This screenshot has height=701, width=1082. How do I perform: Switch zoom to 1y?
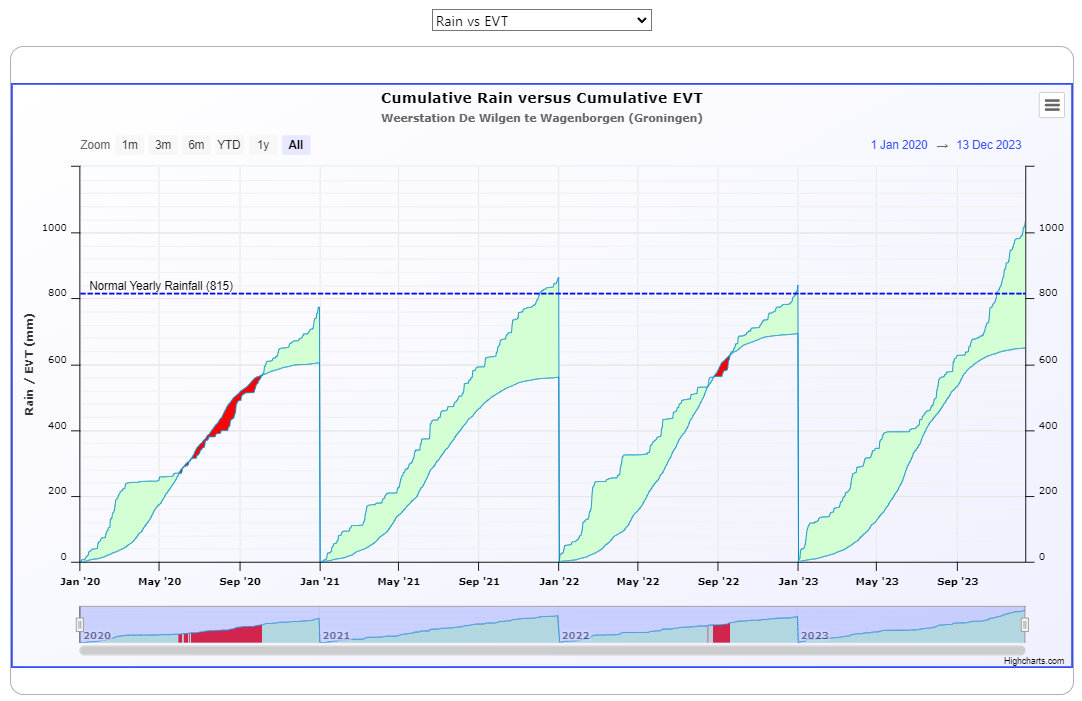tap(263, 145)
